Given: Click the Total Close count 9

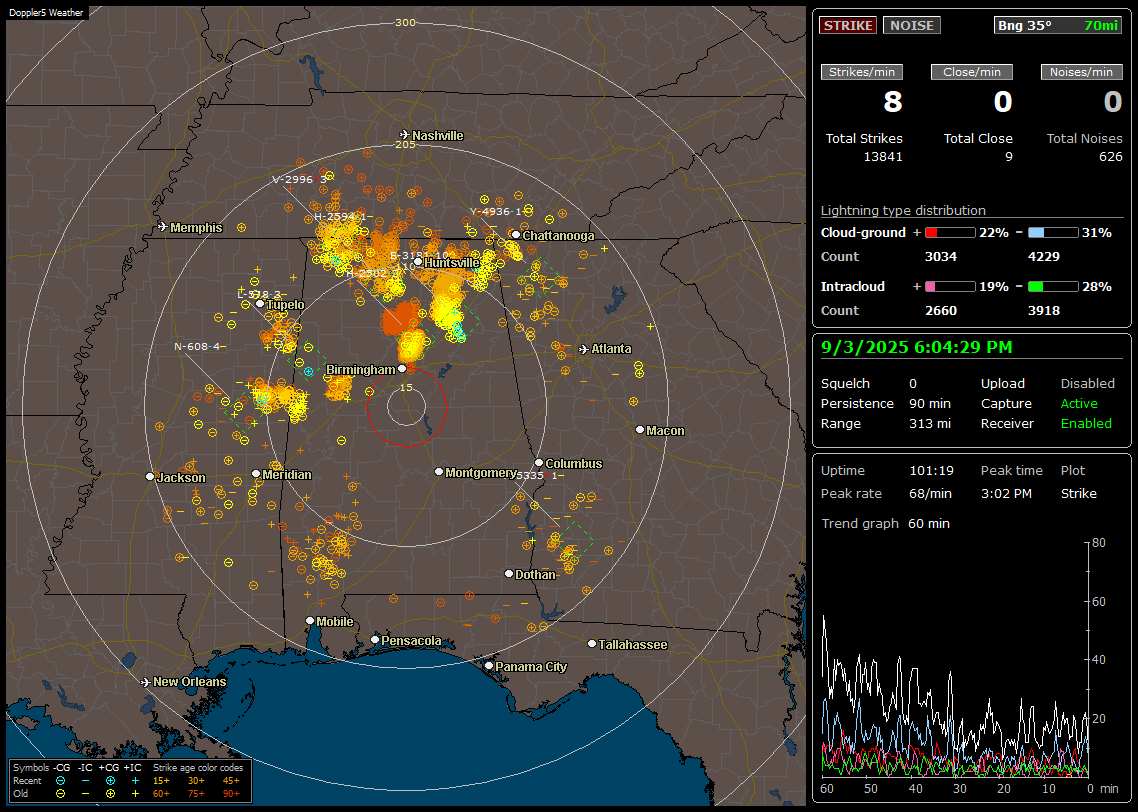Looking at the screenshot, I should click(1008, 156).
